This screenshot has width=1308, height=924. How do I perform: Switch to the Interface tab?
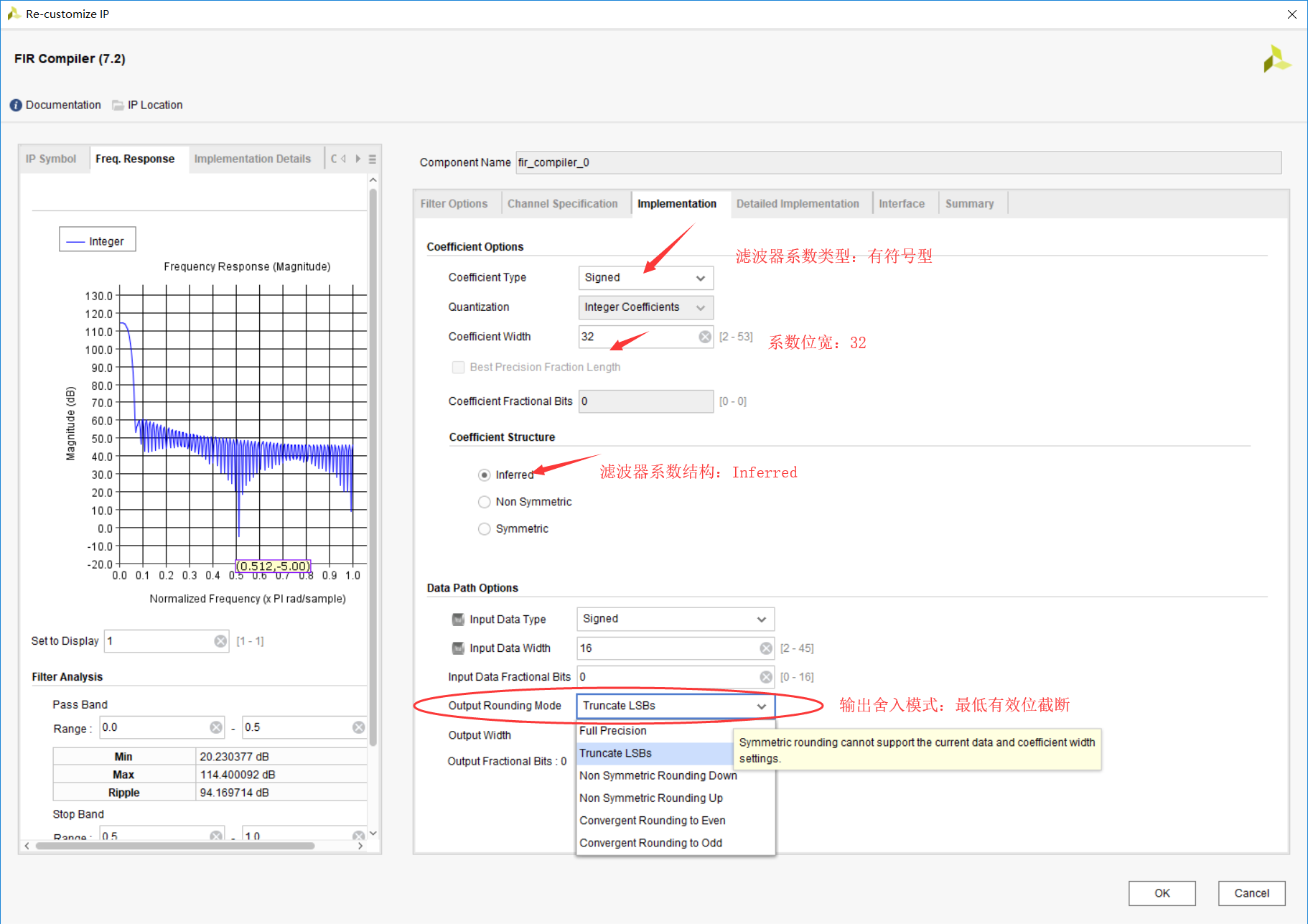click(x=902, y=204)
